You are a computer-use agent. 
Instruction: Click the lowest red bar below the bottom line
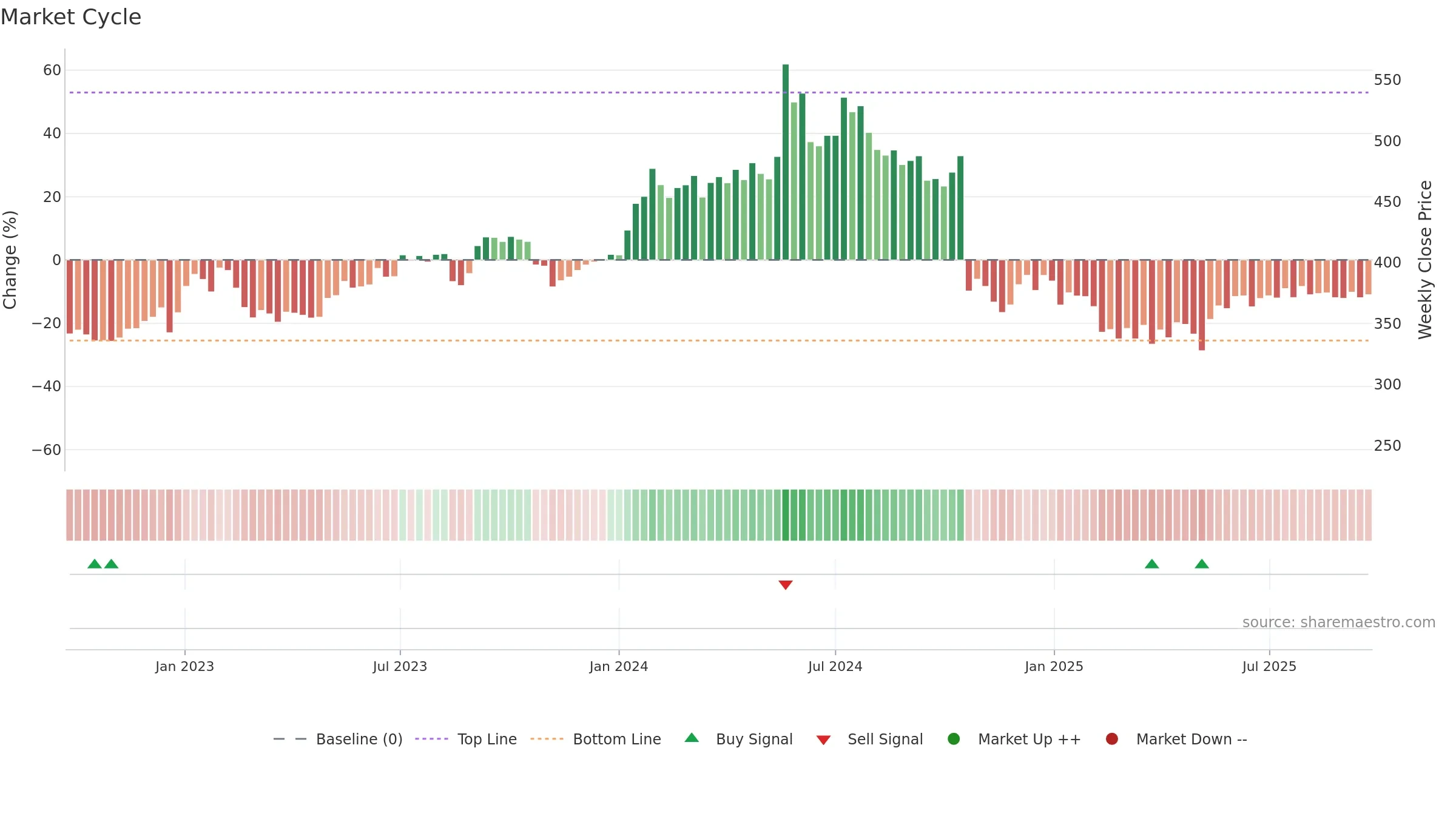click(x=1202, y=305)
